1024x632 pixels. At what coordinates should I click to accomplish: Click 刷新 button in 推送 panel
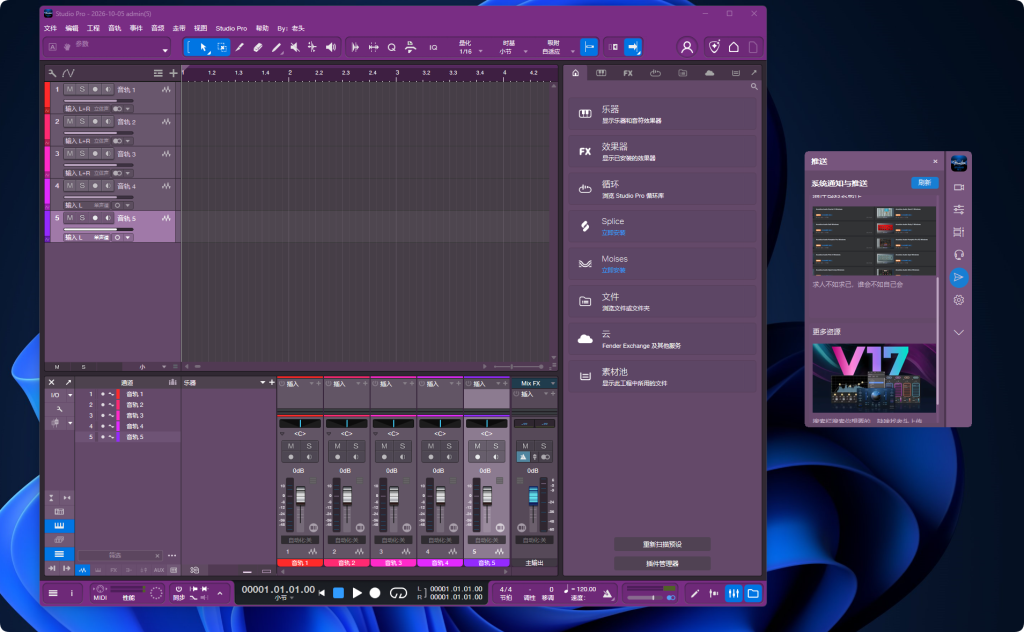click(925, 183)
